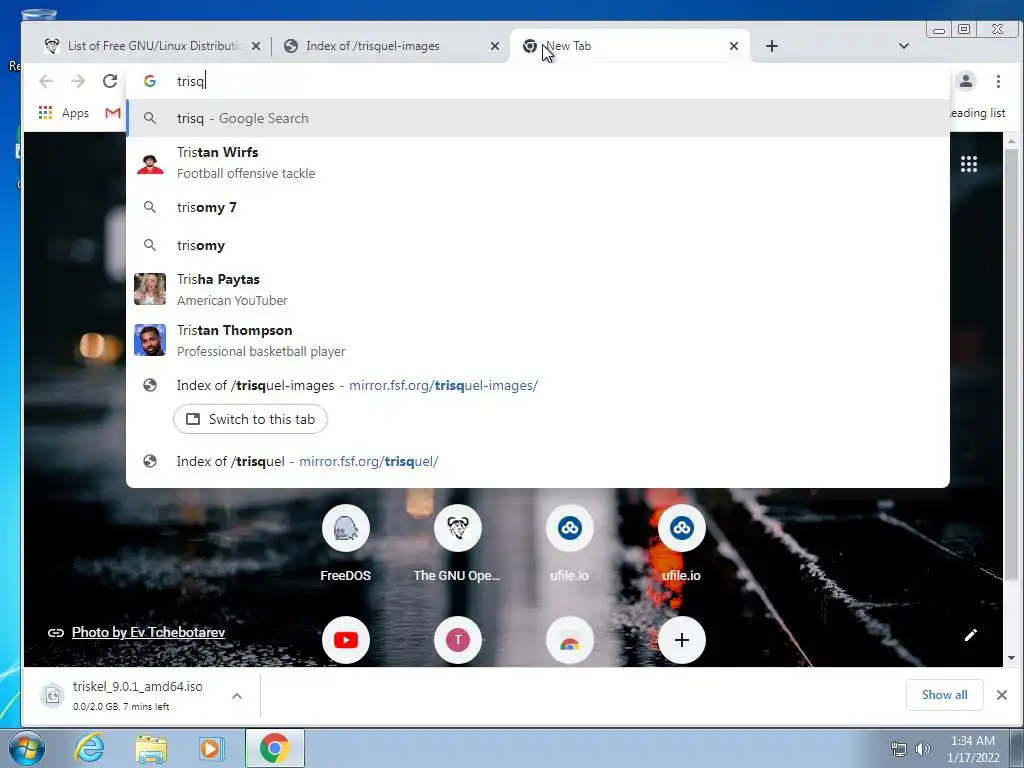This screenshot has height=768, width=1024.
Task: Open the Chrome three-dot menu
Action: pos(998,81)
